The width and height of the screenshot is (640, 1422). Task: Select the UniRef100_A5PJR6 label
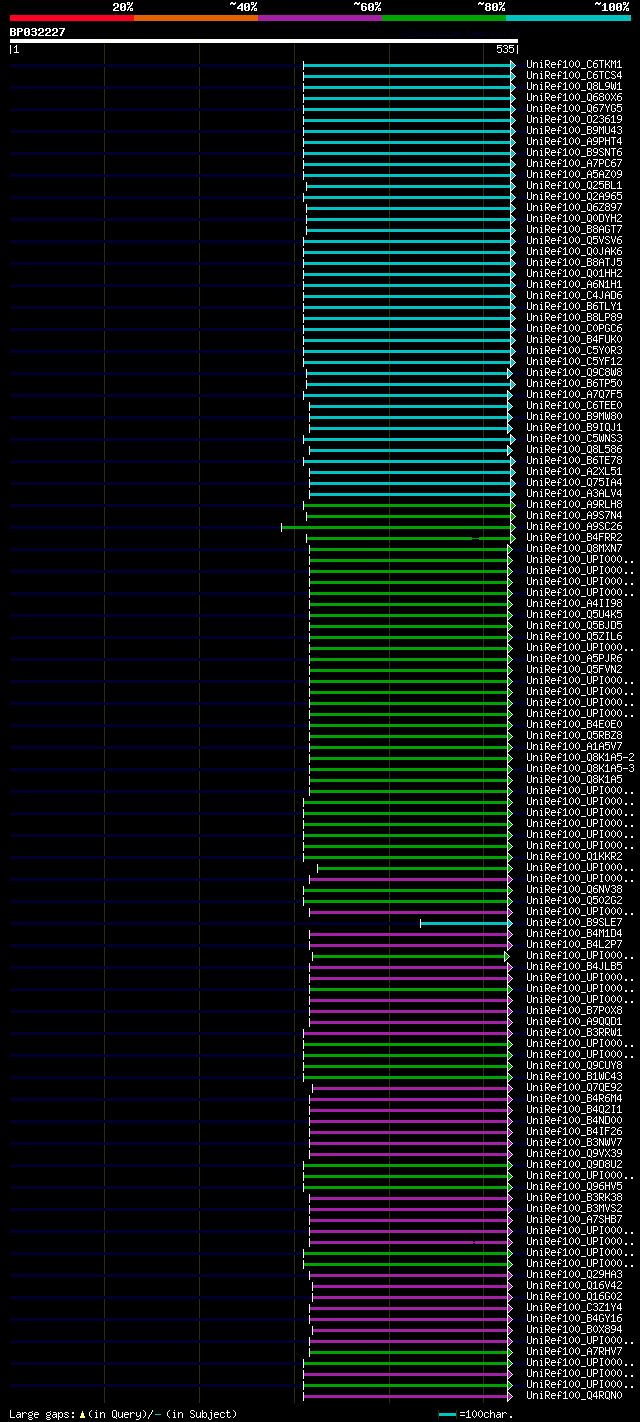click(574, 658)
